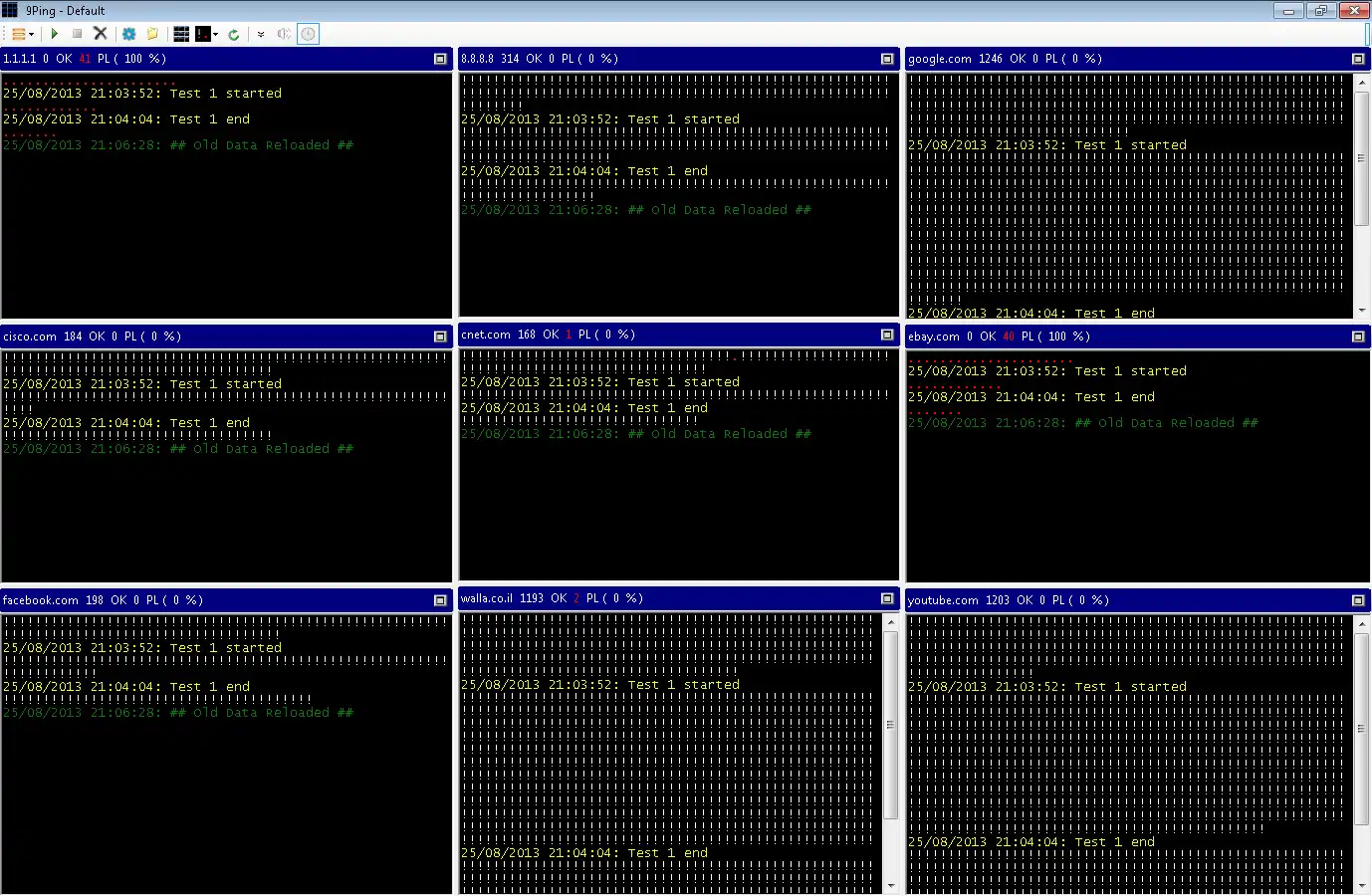
Task: Click the black console display icon
Action: click(203, 34)
